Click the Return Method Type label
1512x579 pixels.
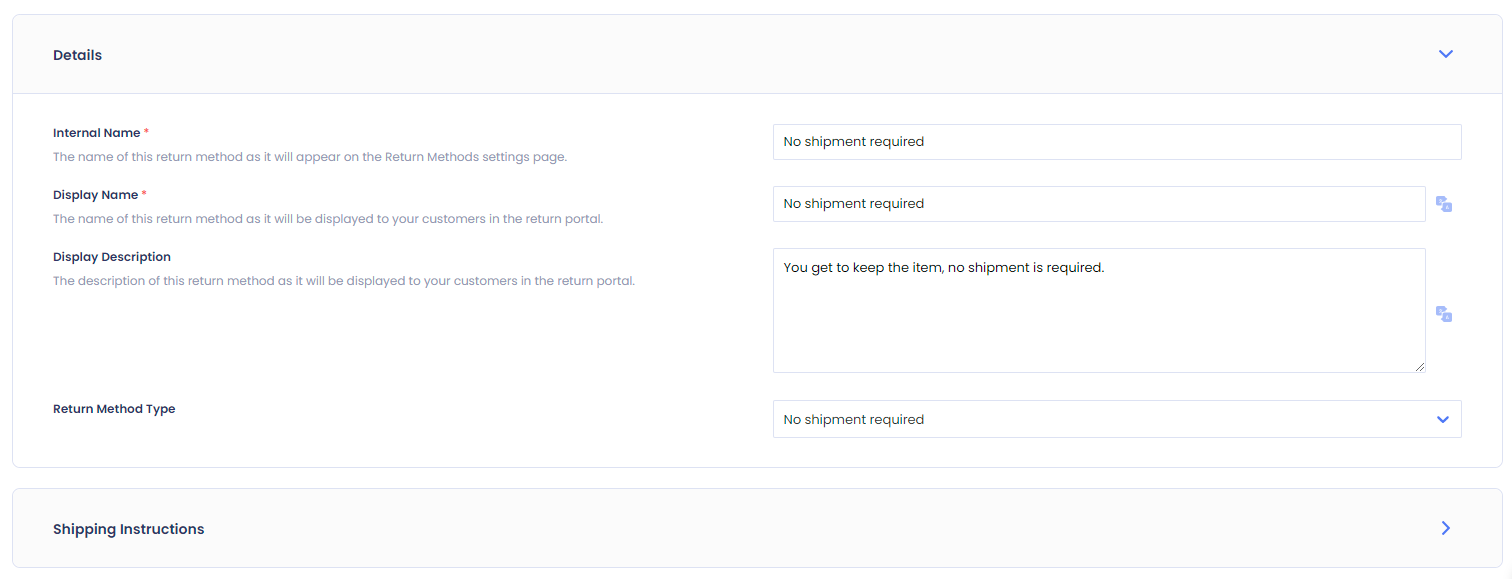(114, 409)
